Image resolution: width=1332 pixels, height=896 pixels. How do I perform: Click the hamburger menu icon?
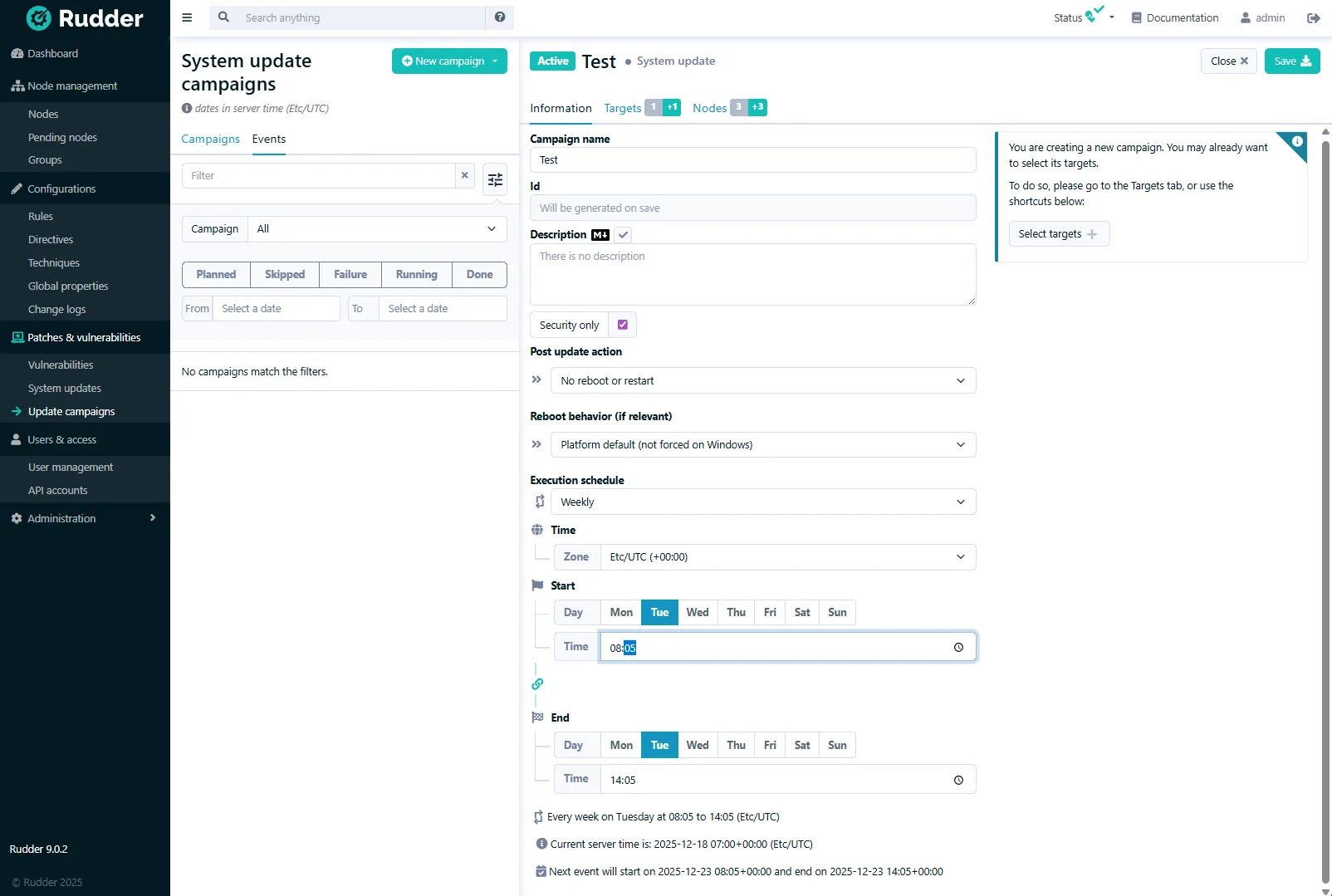coord(187,17)
